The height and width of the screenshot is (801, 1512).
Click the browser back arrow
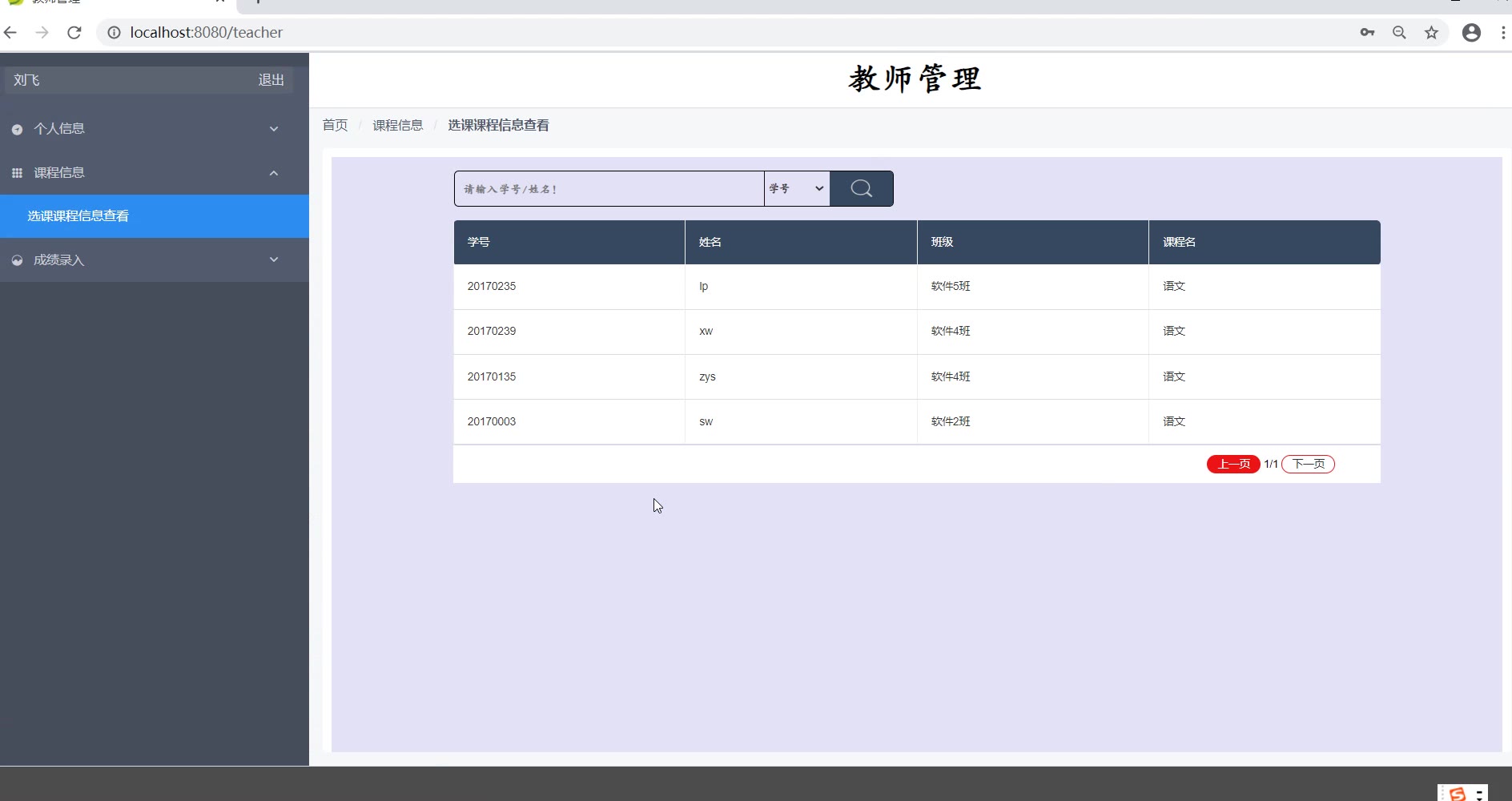(10, 33)
